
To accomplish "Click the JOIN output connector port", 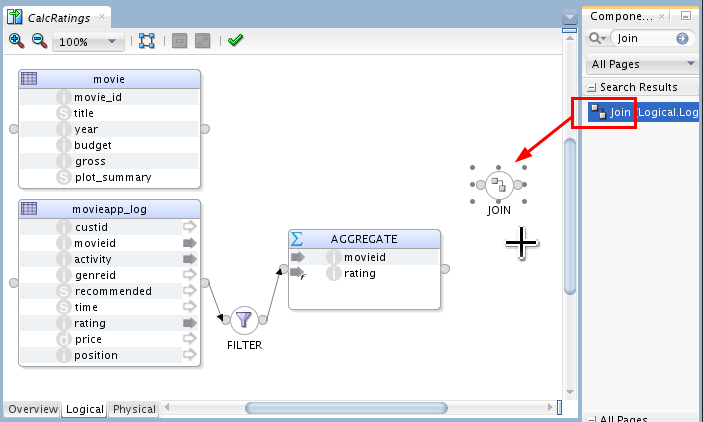I will tap(517, 185).
